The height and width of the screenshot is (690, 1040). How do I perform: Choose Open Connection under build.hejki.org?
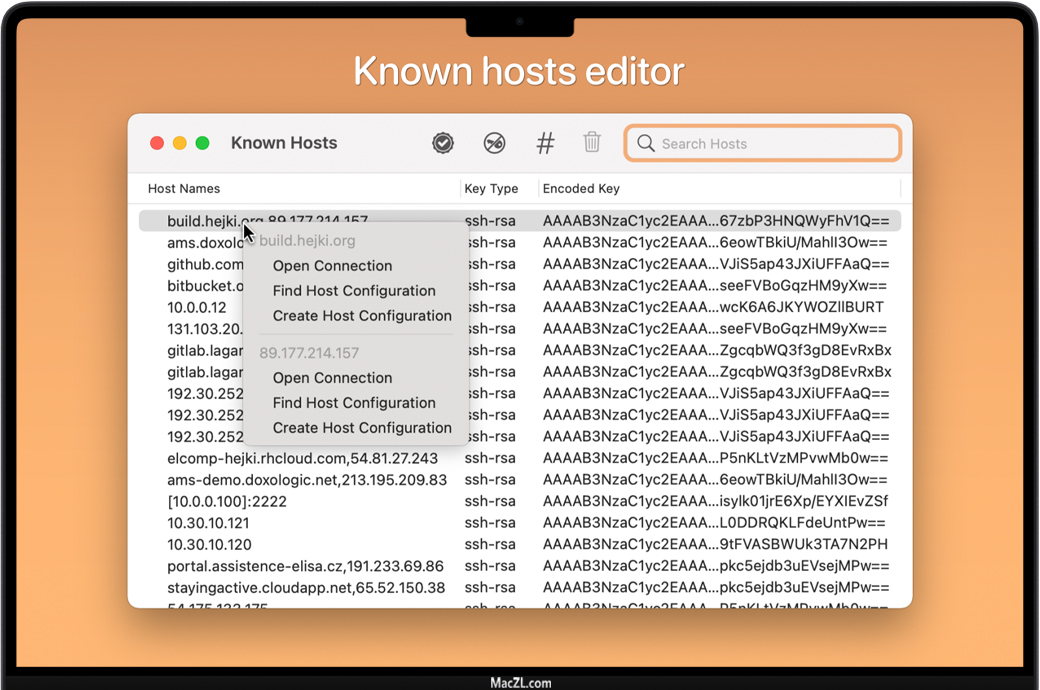click(332, 266)
